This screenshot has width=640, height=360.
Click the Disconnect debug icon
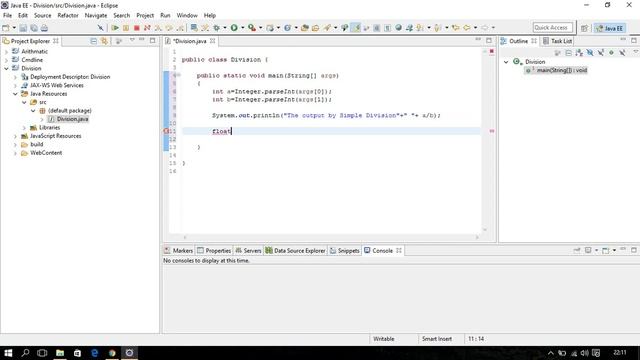[147, 28]
